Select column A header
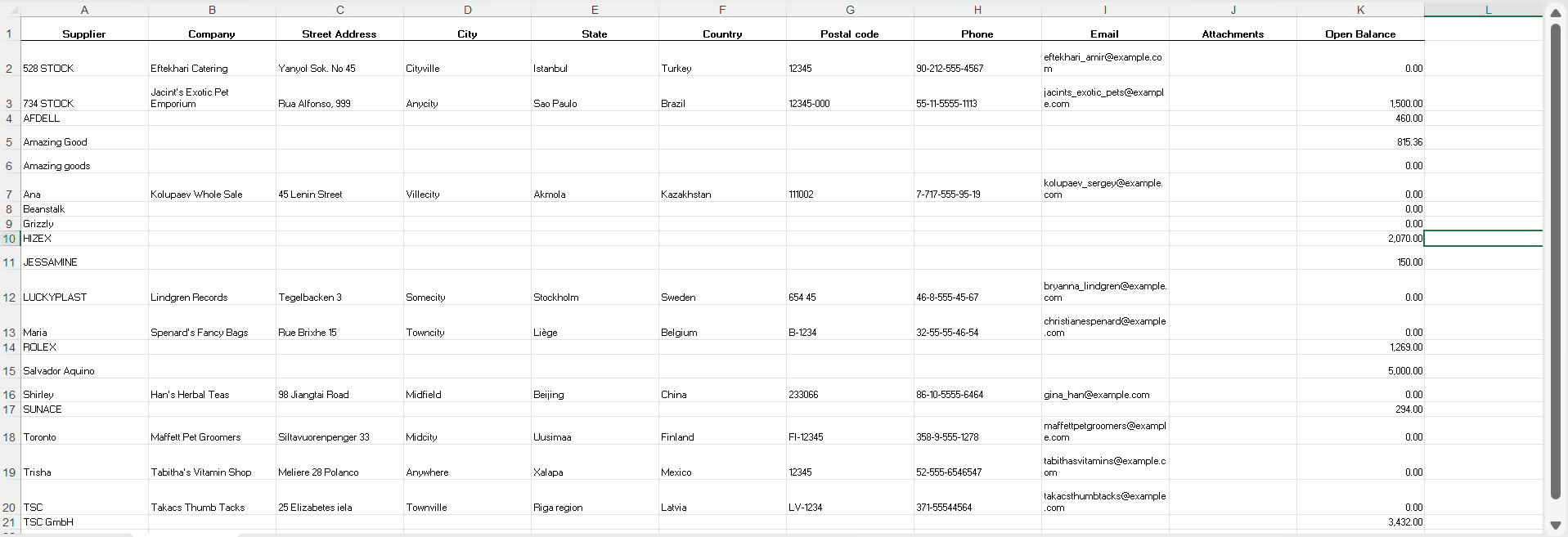The width and height of the screenshot is (1568, 537). [84, 10]
